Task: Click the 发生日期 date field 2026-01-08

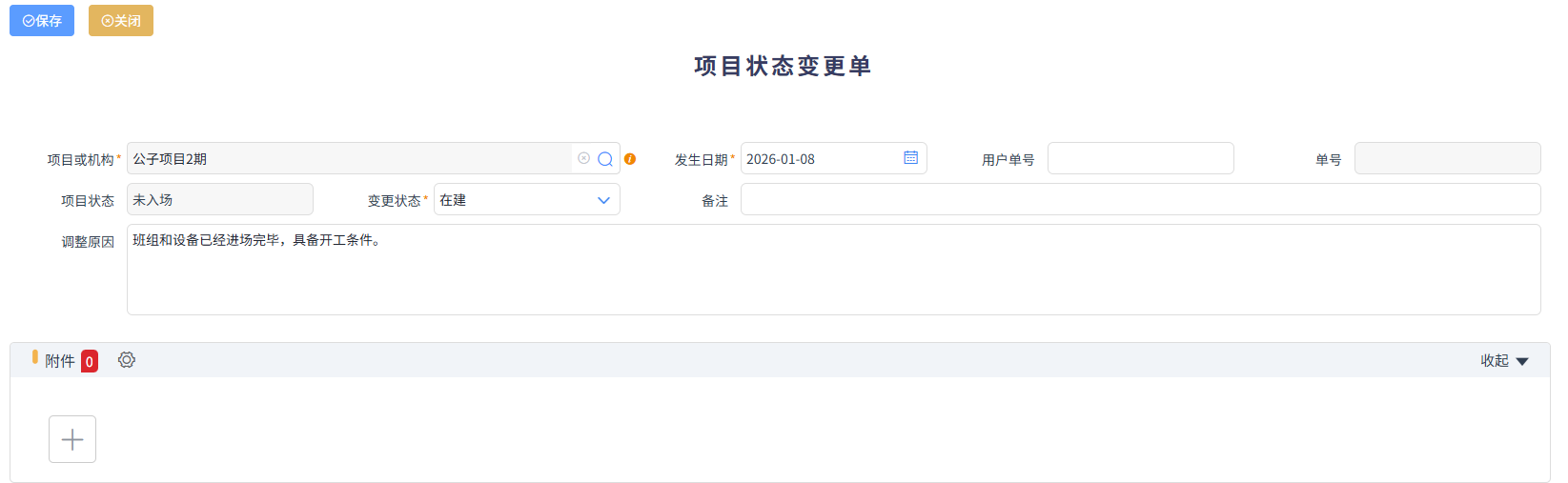Action: (834, 158)
